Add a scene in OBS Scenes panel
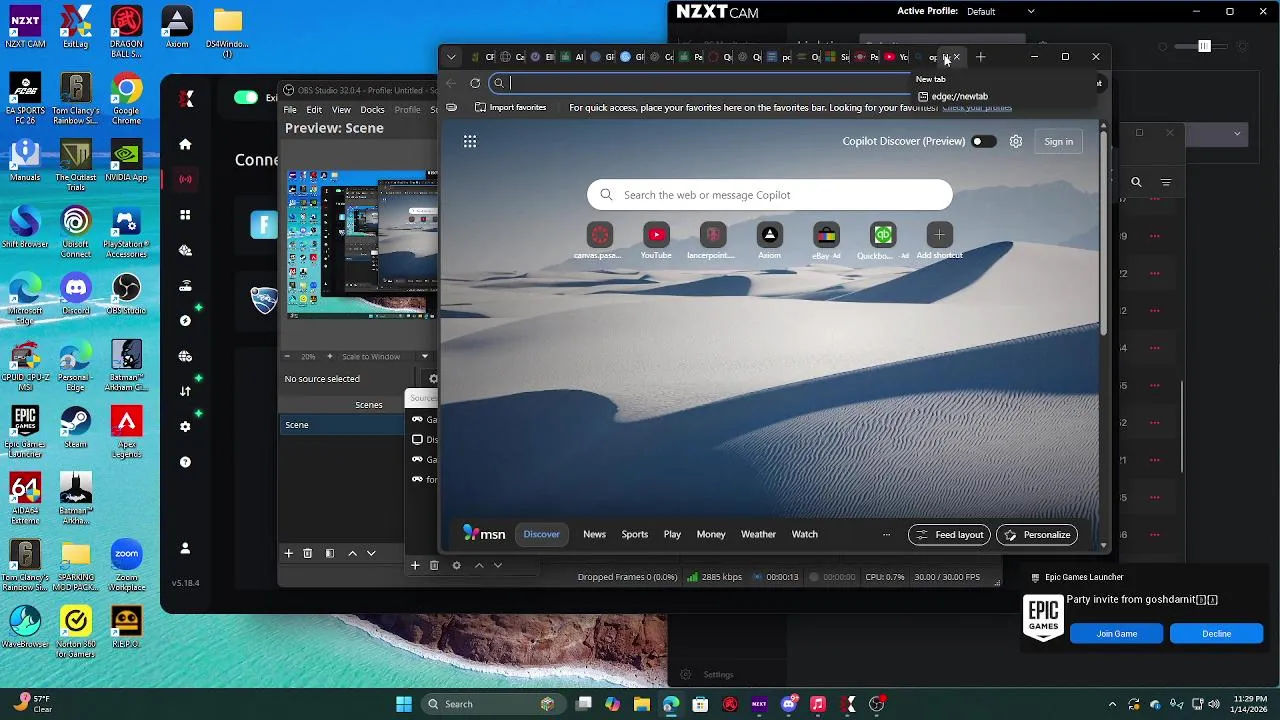Screen dimensions: 1280x720 pos(288,553)
